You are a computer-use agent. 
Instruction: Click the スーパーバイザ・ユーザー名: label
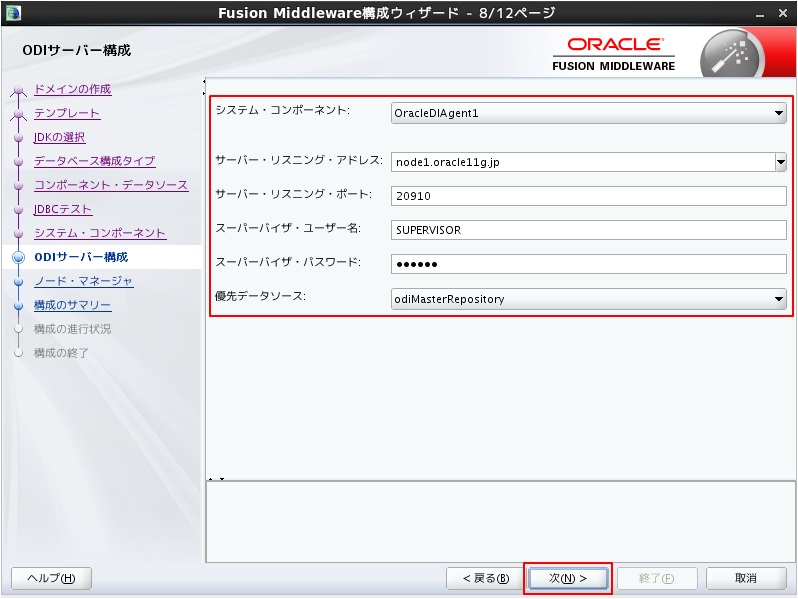288,228
